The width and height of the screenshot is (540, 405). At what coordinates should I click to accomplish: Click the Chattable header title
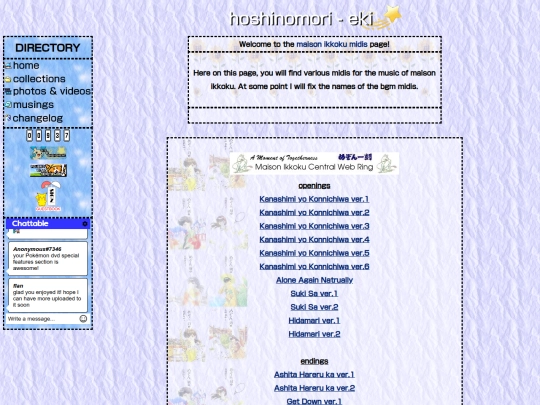coord(30,224)
